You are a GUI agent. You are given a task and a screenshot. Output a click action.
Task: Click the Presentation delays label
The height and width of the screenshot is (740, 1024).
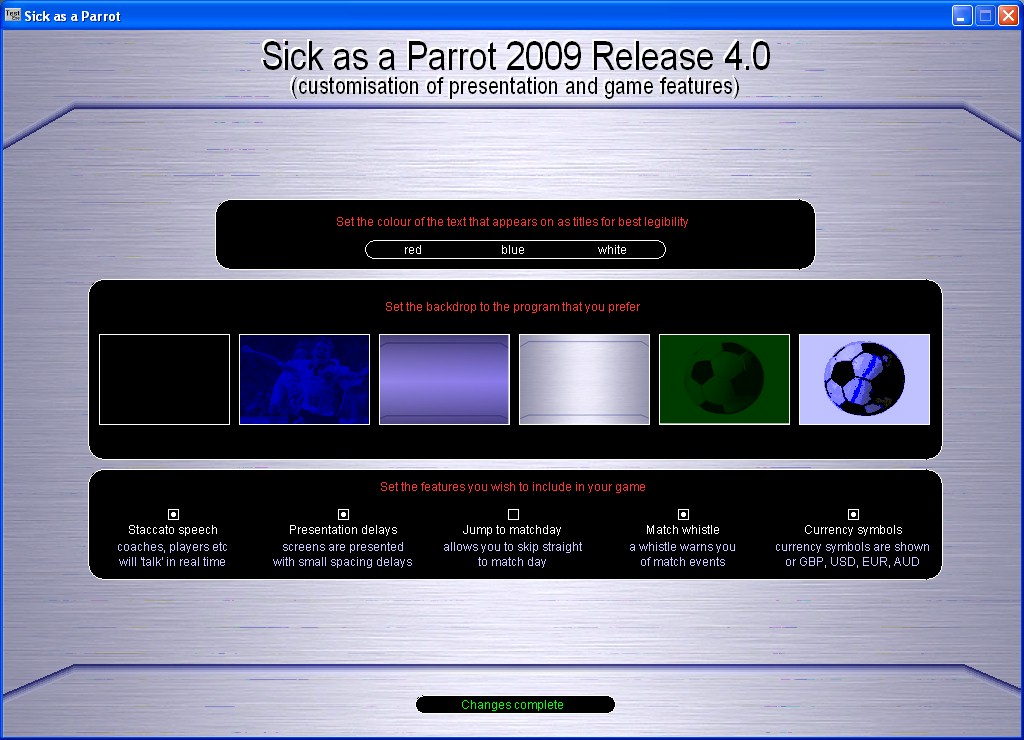(x=343, y=530)
